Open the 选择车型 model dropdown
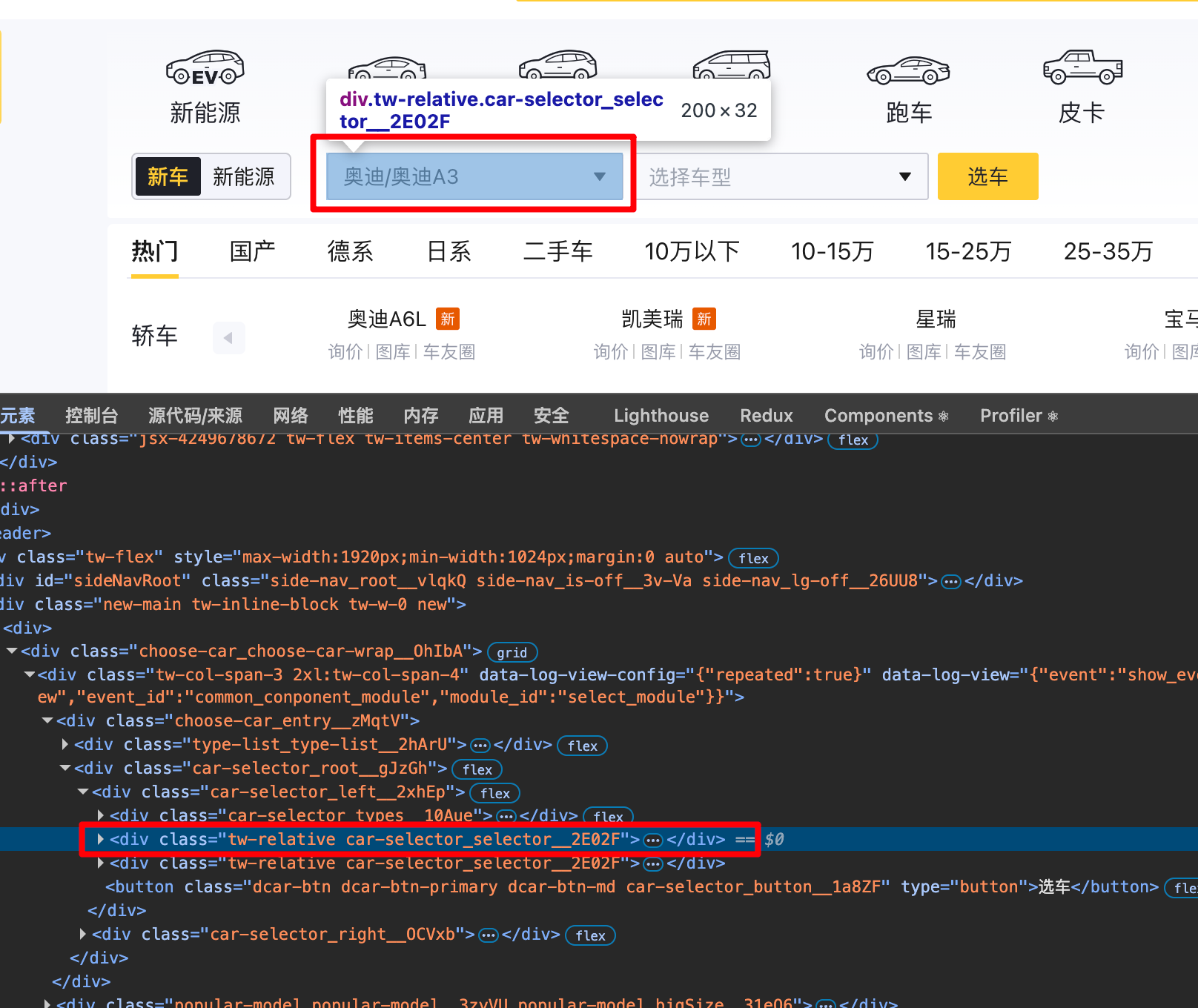The width and height of the screenshot is (1198, 1008). [x=780, y=176]
